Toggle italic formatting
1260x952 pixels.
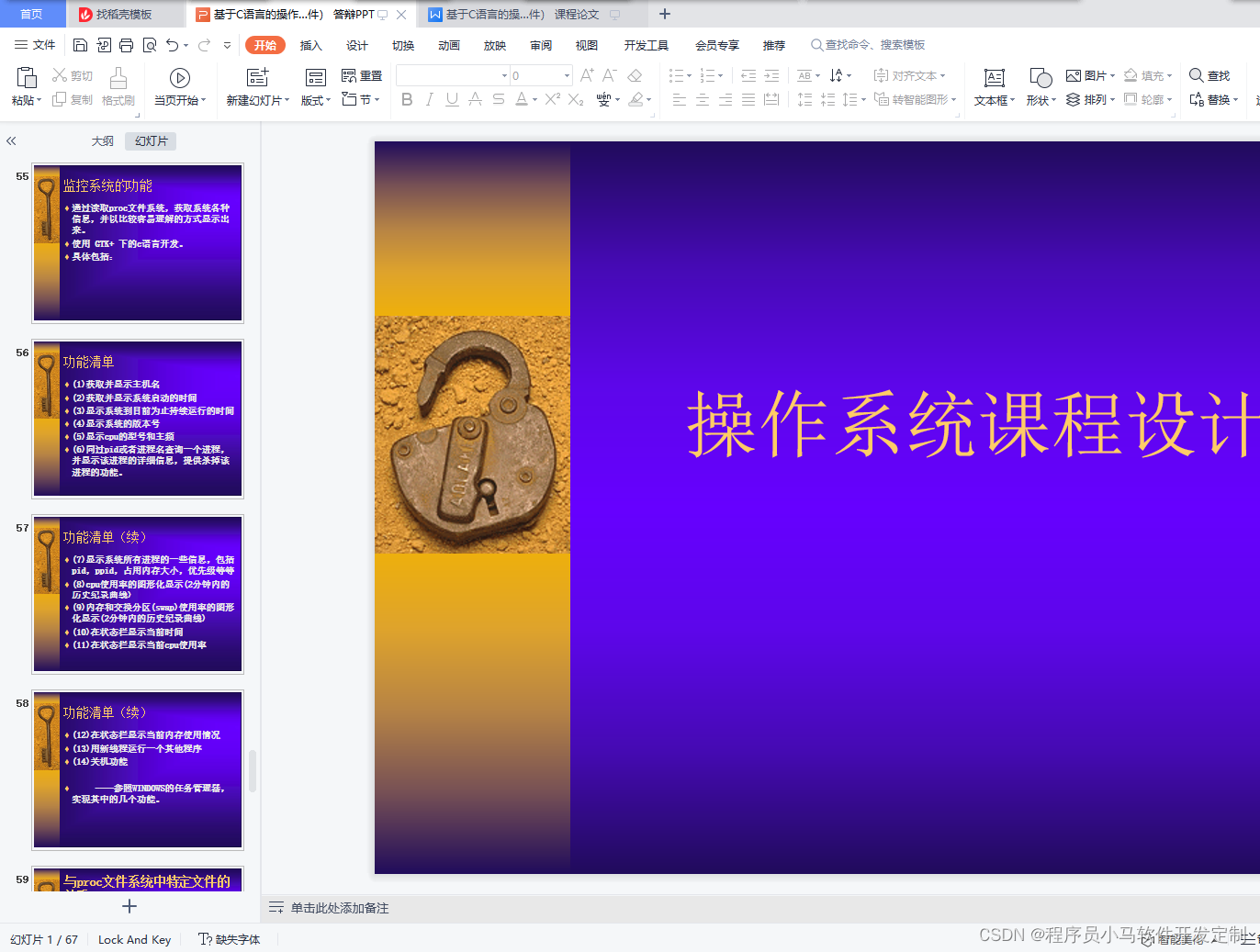(429, 100)
